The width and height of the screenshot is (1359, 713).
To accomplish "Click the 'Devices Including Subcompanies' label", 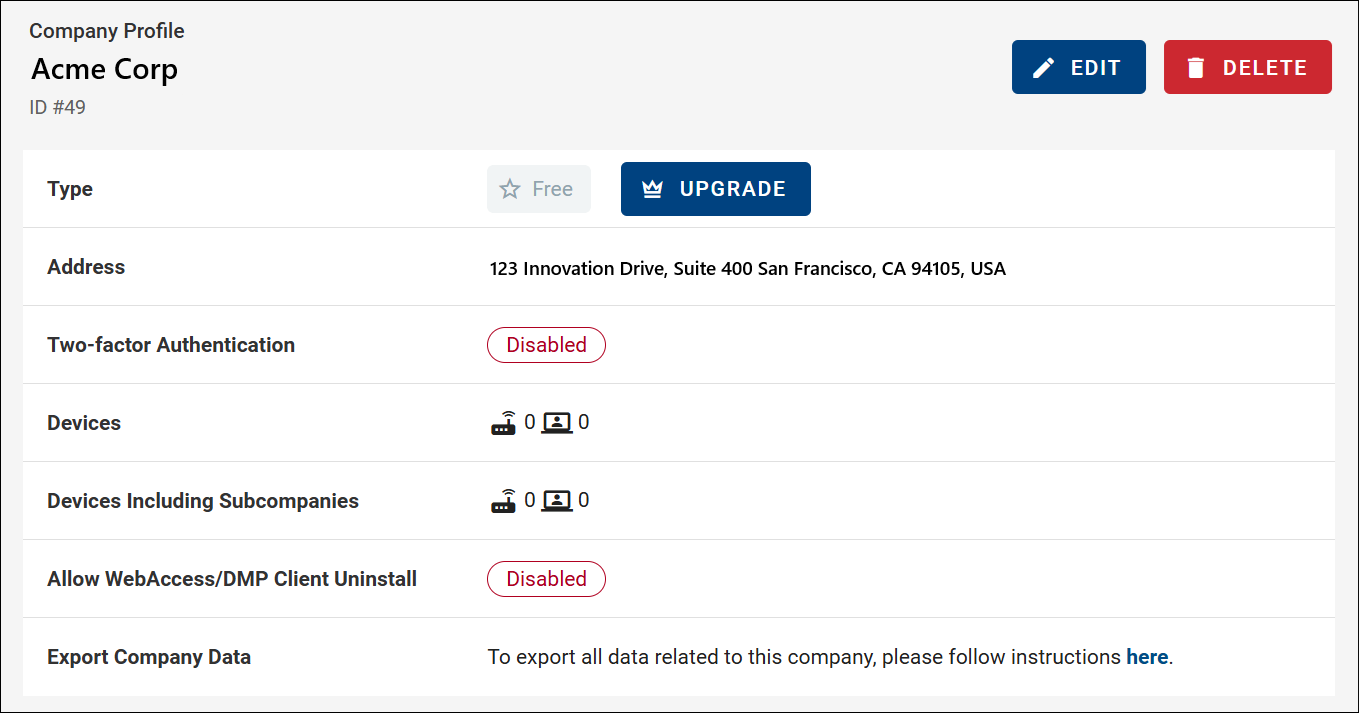I will point(203,501).
